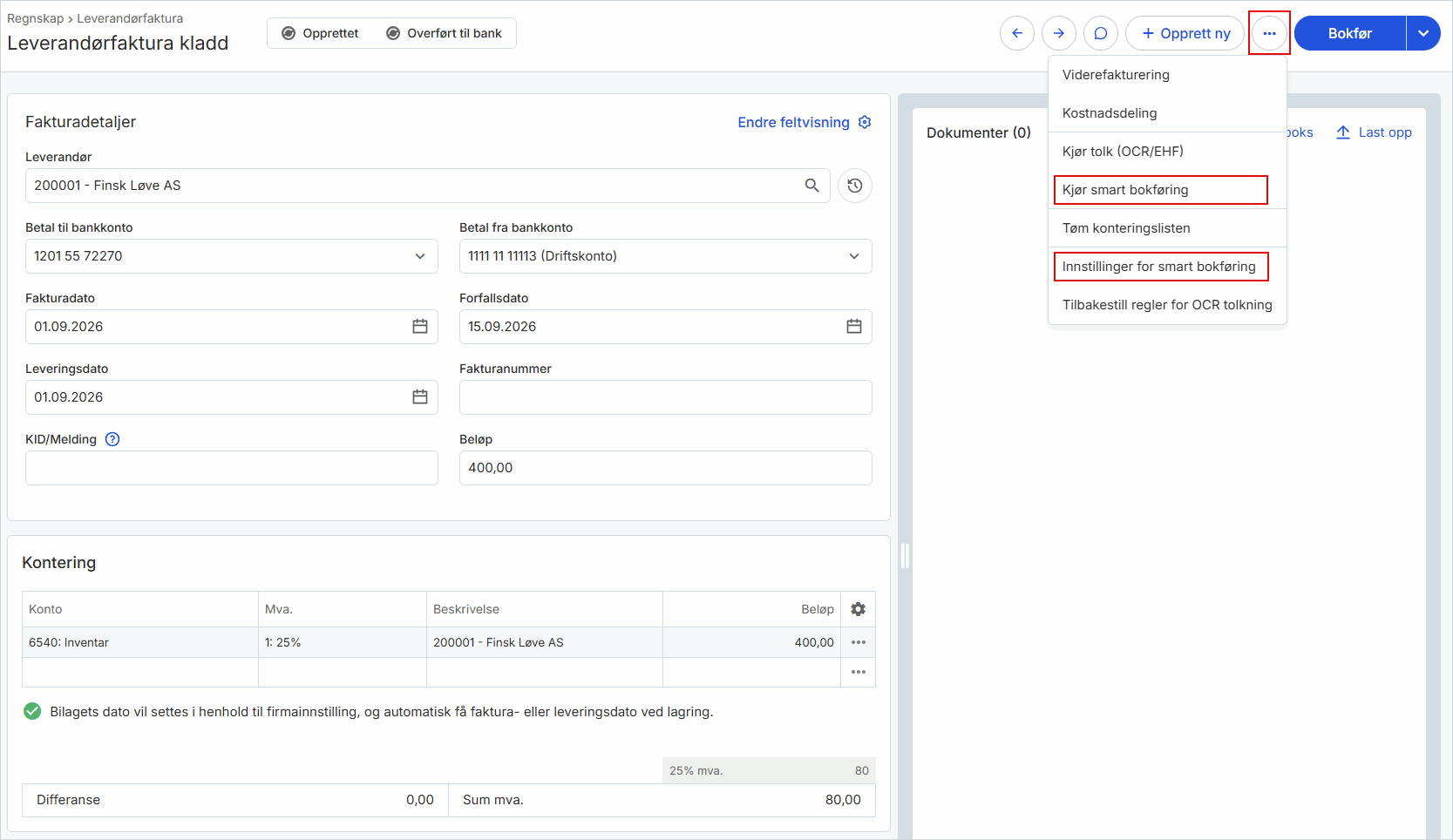Open Kontering table column settings gear
Screen dimensions: 1453x840
(x=859, y=609)
